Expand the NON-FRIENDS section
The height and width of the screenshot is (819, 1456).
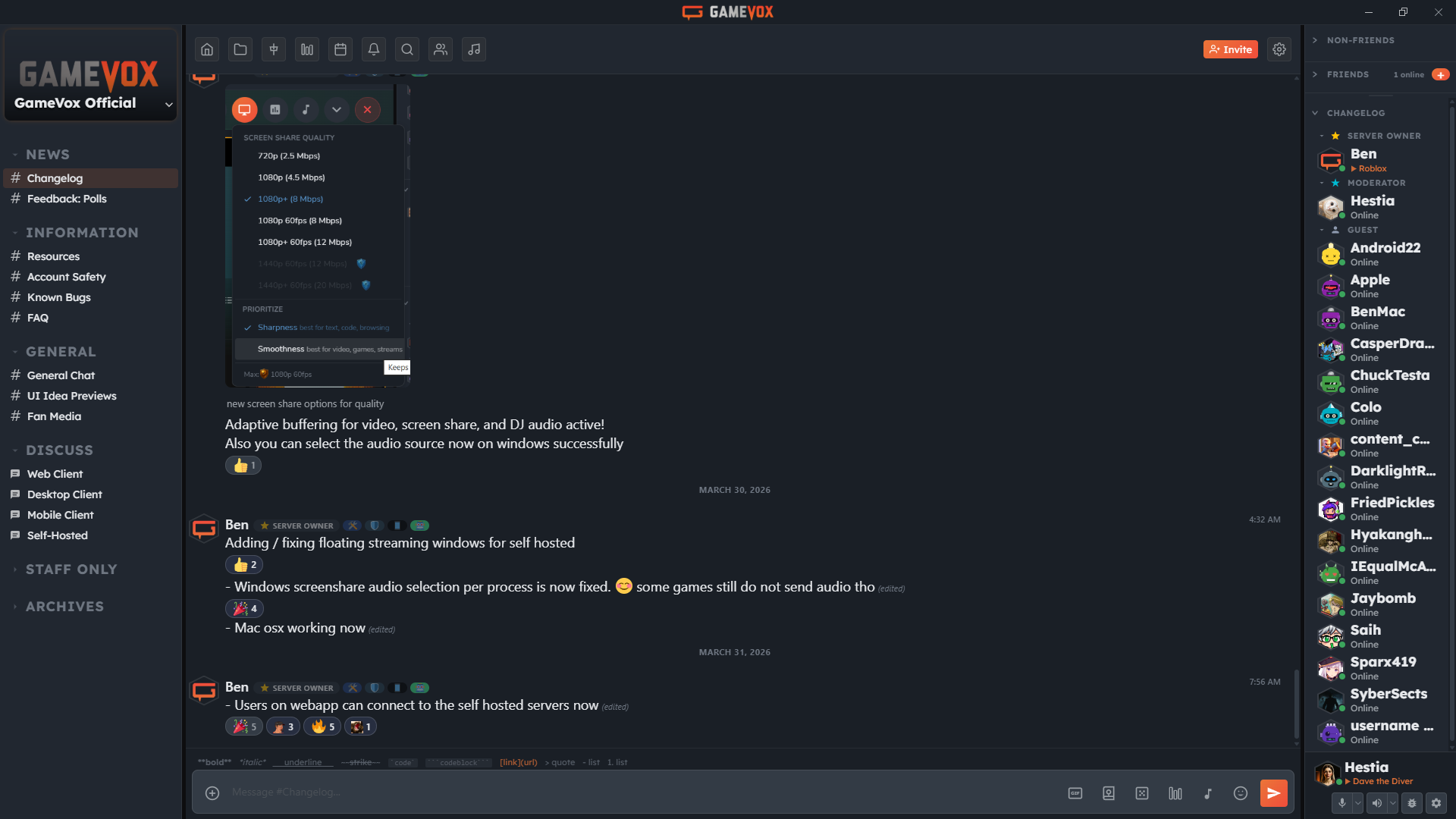(x=1360, y=40)
